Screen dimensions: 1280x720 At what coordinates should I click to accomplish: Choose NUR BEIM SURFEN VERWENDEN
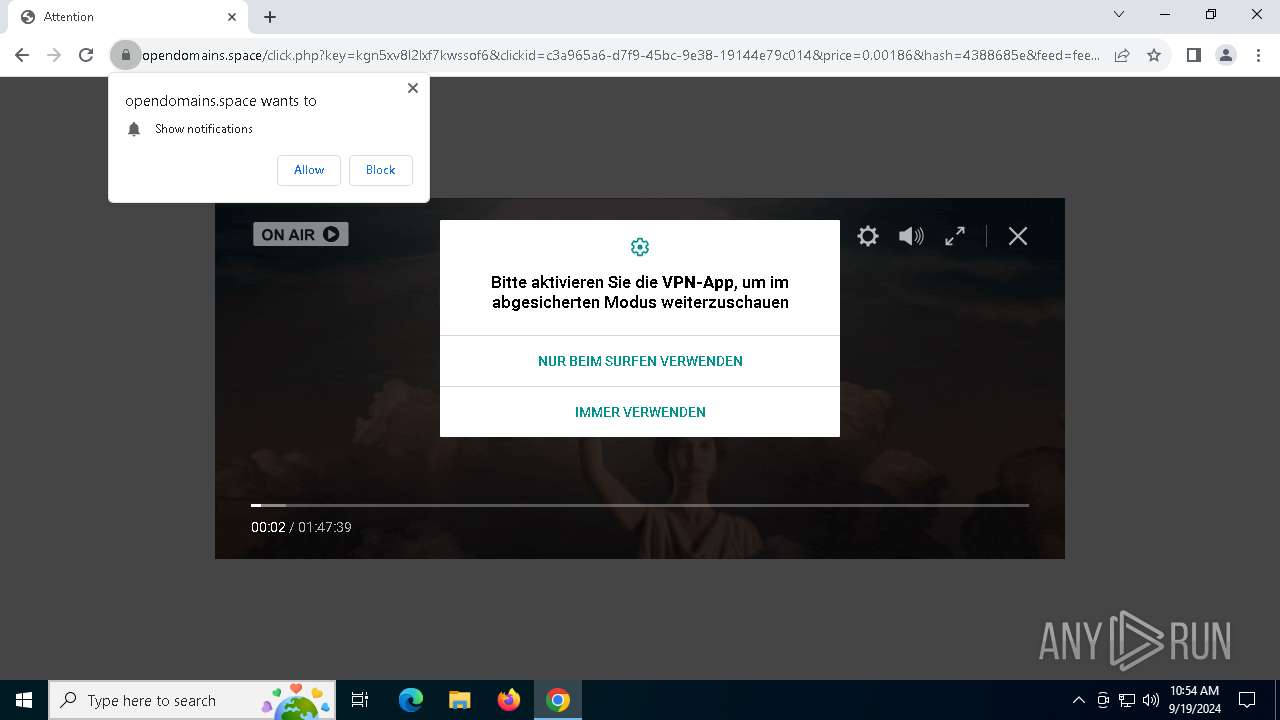coord(640,361)
